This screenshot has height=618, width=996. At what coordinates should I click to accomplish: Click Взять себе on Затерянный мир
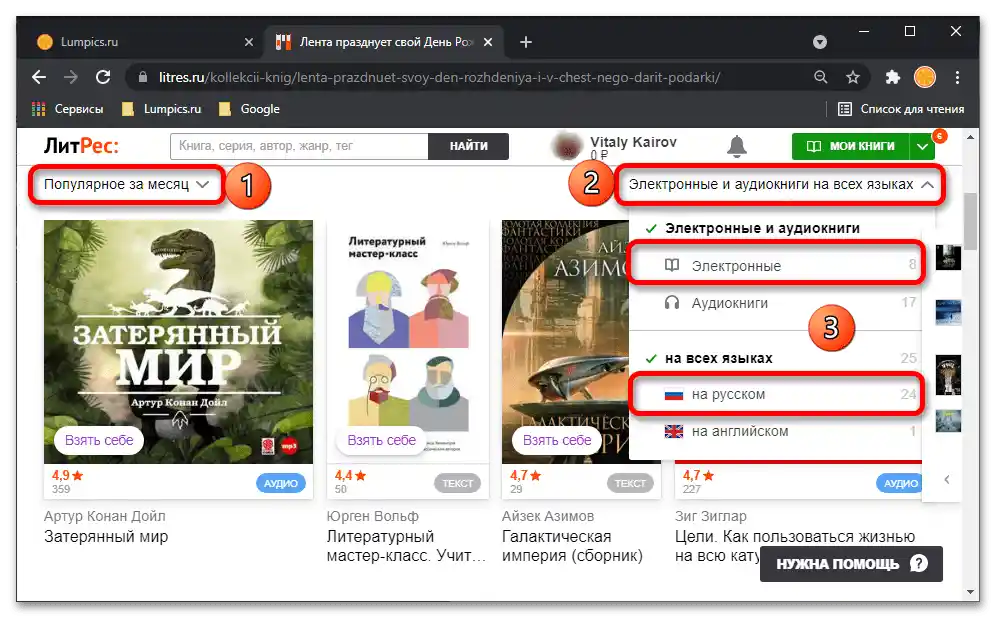99,440
